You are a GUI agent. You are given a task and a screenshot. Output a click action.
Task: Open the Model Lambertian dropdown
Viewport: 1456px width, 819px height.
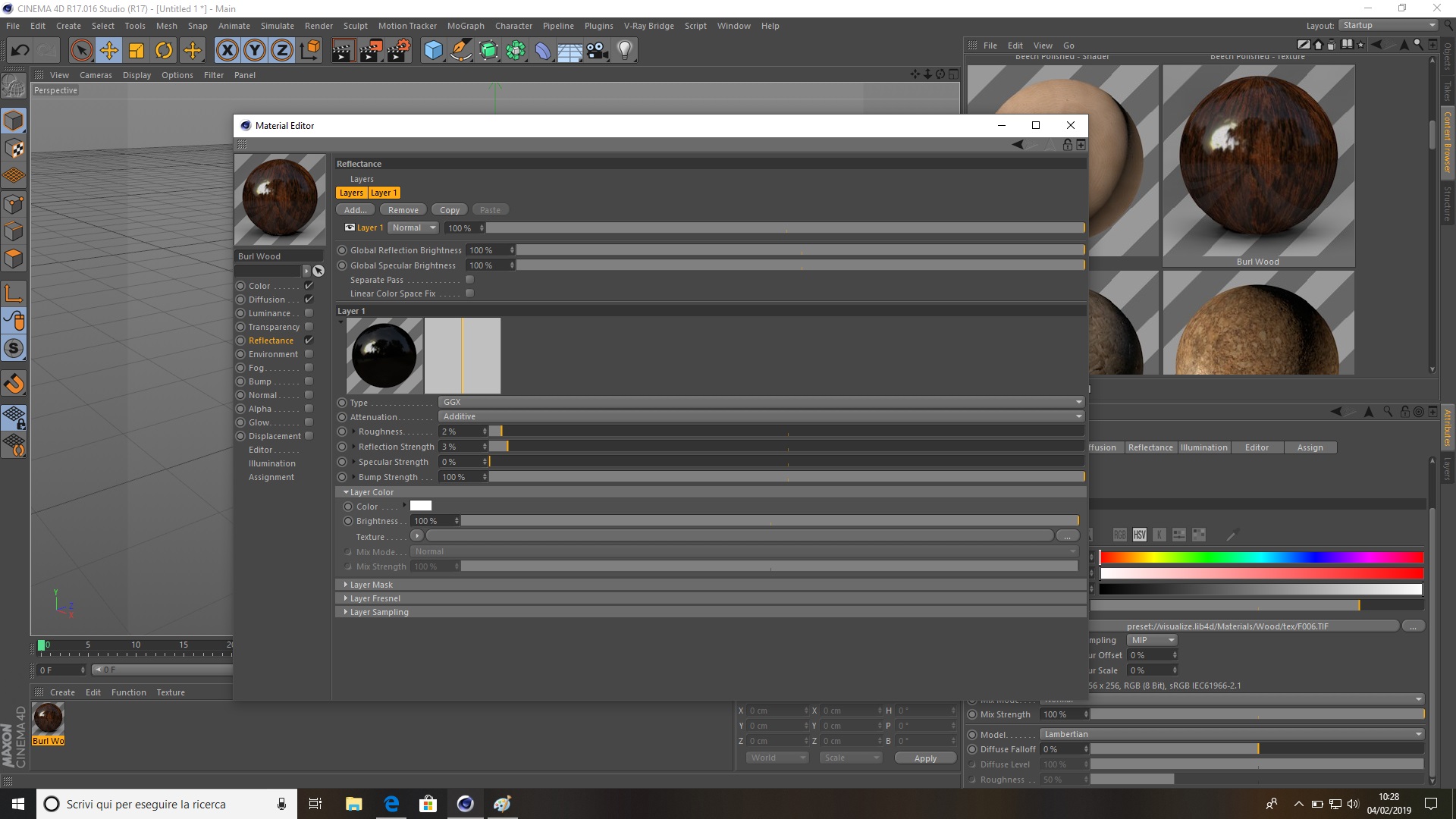(1232, 734)
